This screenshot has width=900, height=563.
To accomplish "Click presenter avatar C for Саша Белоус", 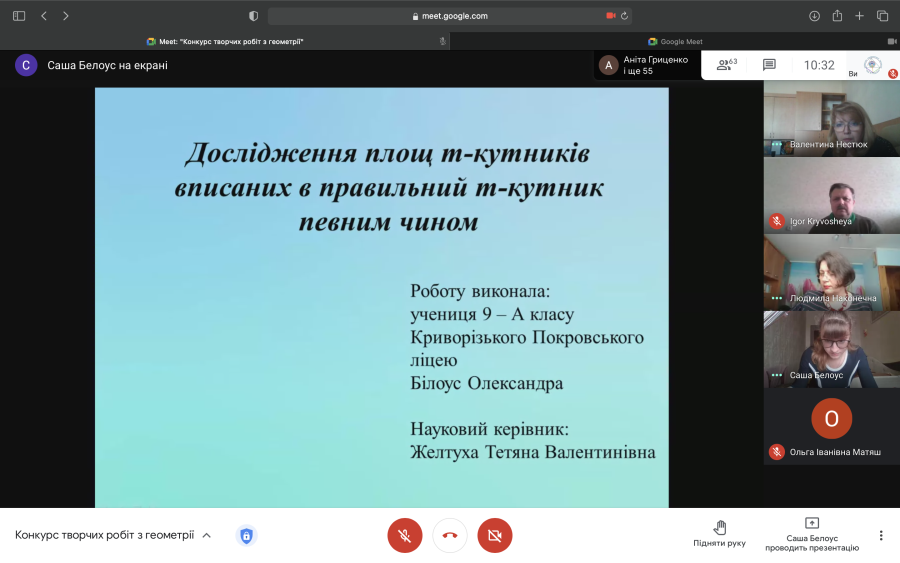I will point(26,65).
